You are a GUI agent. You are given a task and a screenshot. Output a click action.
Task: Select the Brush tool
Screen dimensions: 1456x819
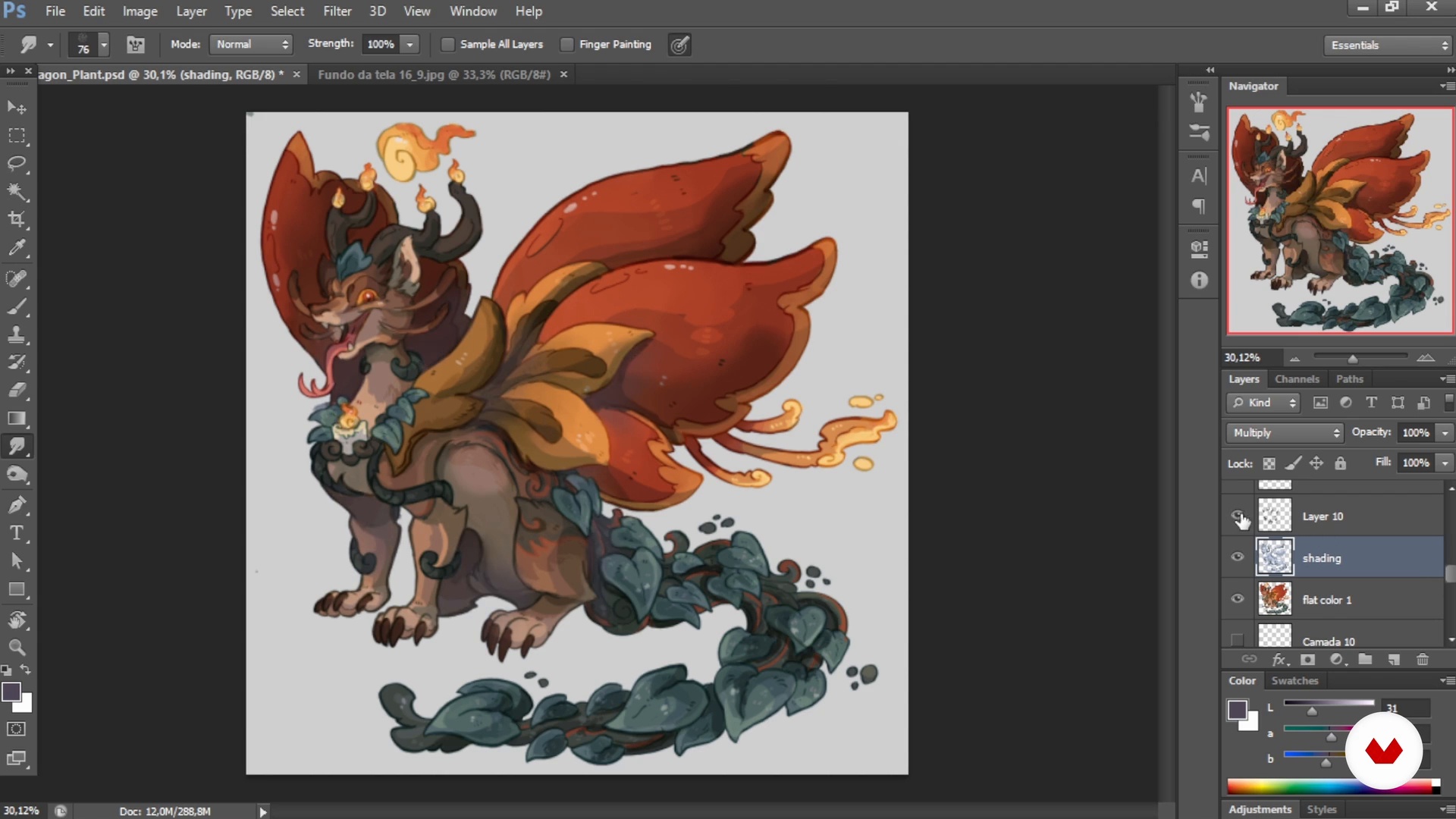[17, 306]
